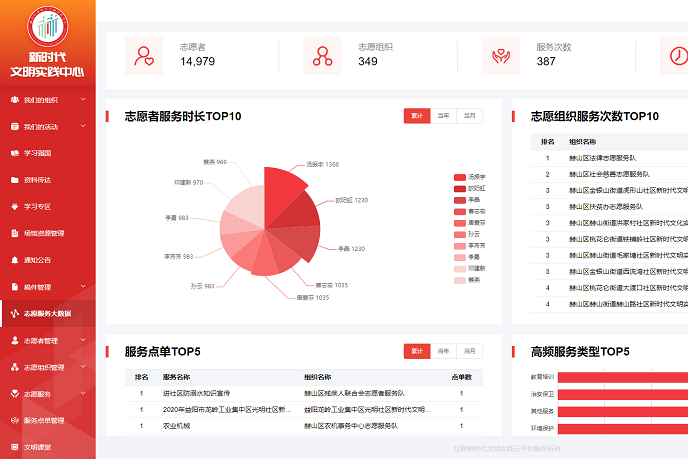Toggle the 曹志宏 legend entry
The width and height of the screenshot is (688, 459).
click(x=469, y=212)
